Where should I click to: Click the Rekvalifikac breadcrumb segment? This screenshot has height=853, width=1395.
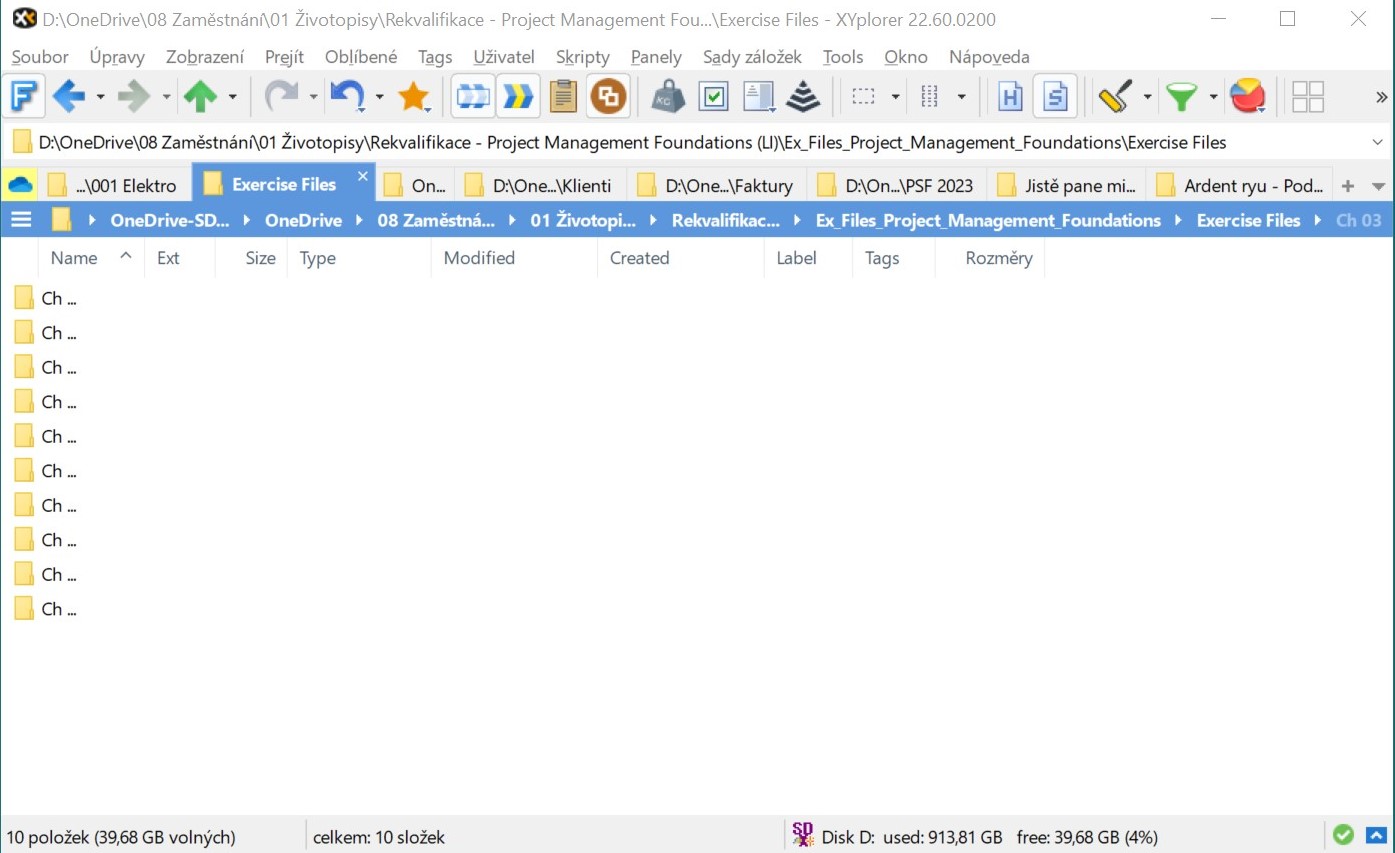pyautogui.click(x=725, y=220)
